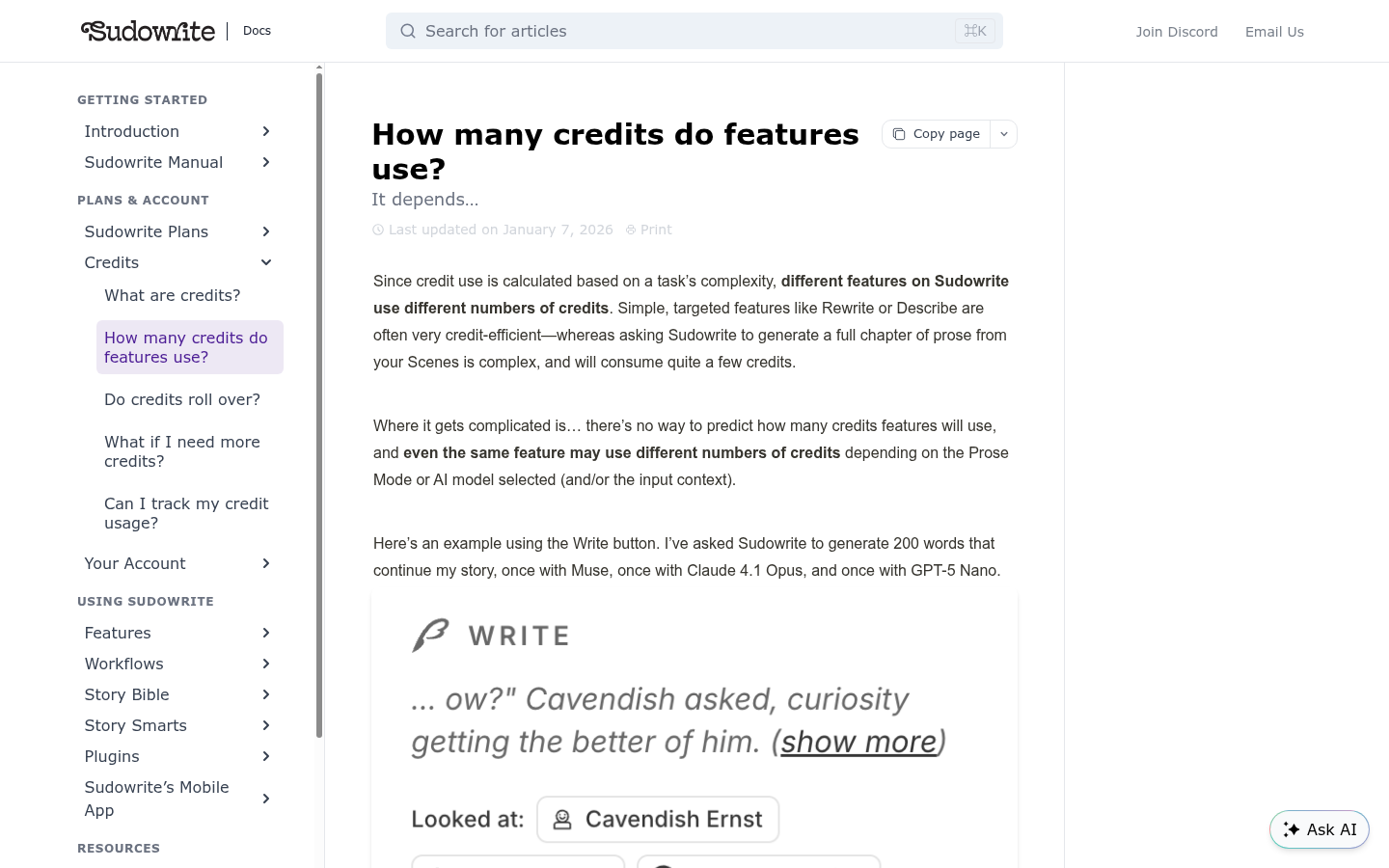Click the Write feather quill icon

tap(430, 636)
